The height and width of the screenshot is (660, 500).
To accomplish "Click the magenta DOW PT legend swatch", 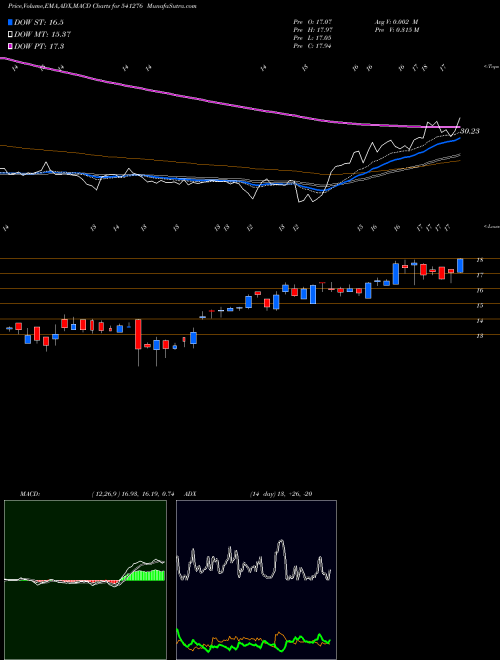I will coord(11,46).
